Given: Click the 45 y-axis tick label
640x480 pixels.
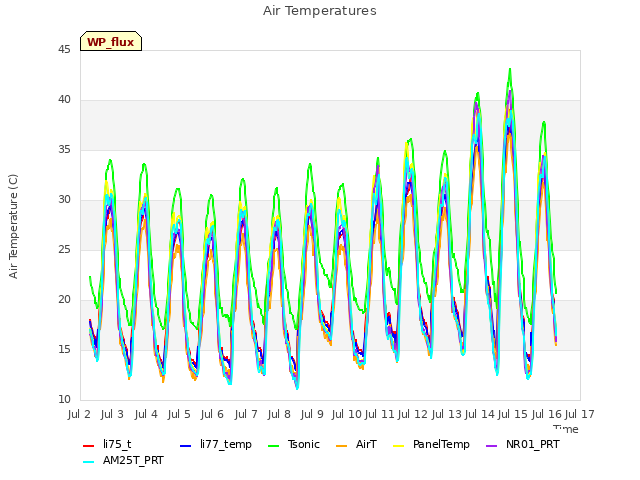Looking at the screenshot, I should click(x=64, y=50).
